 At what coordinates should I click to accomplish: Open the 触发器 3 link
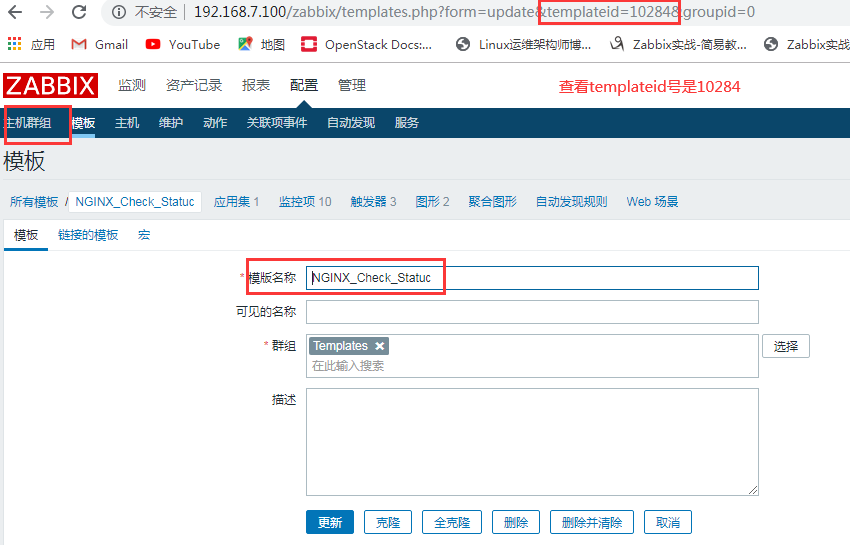(374, 202)
